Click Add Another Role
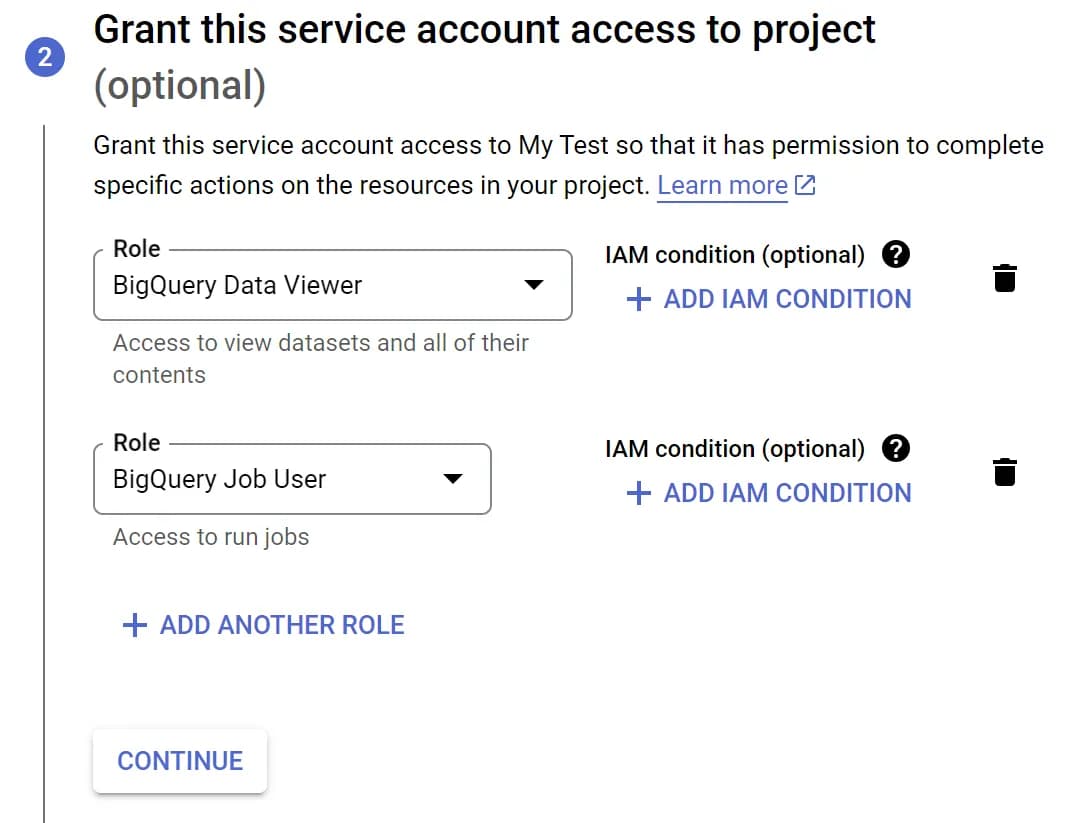1074x823 pixels. point(264,625)
